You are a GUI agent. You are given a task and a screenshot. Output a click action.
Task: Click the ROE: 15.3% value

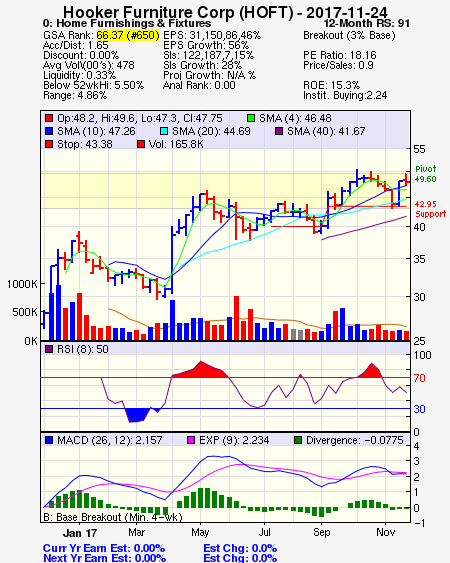coord(331,85)
